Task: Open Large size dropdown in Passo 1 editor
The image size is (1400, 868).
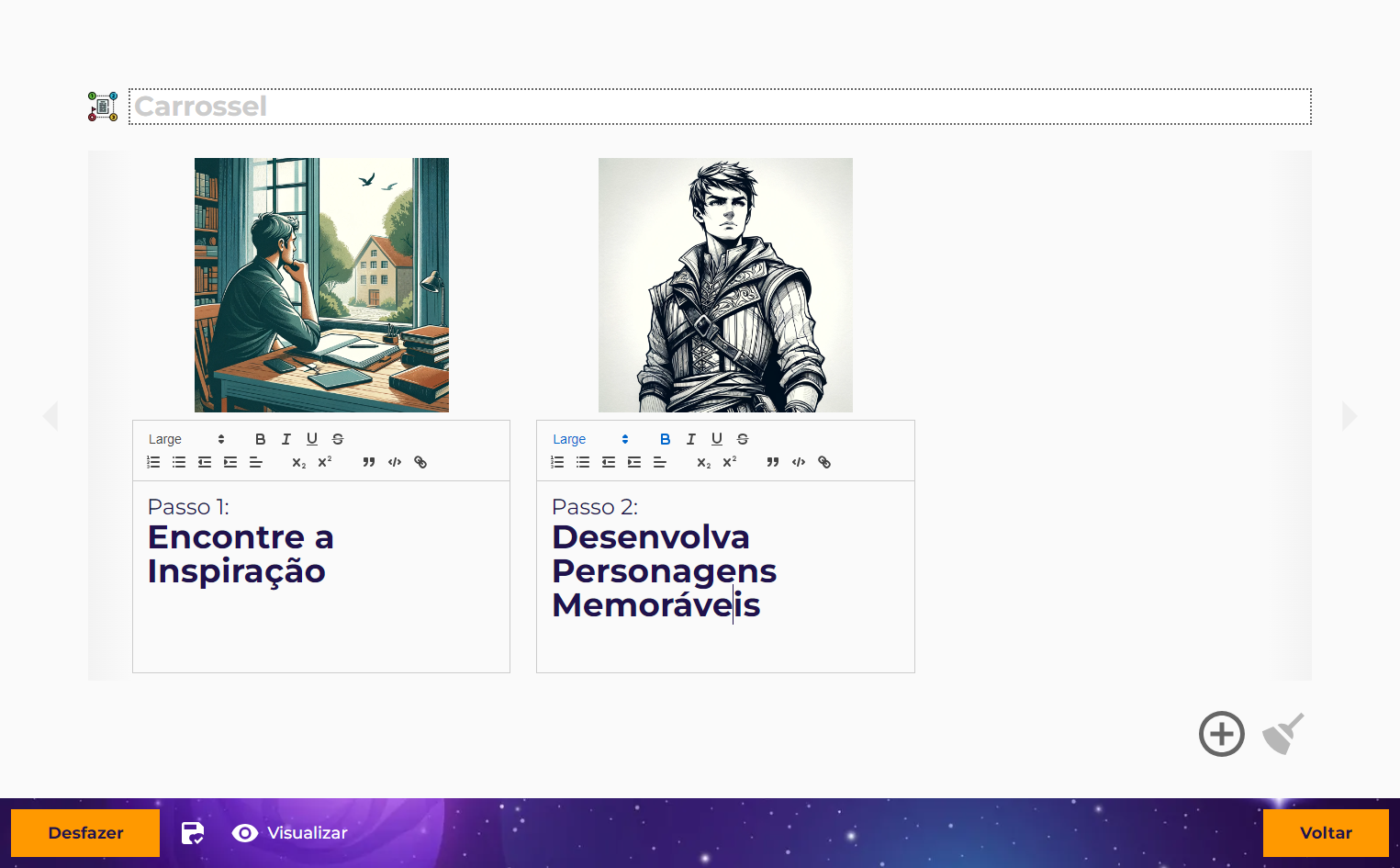Action: (186, 439)
